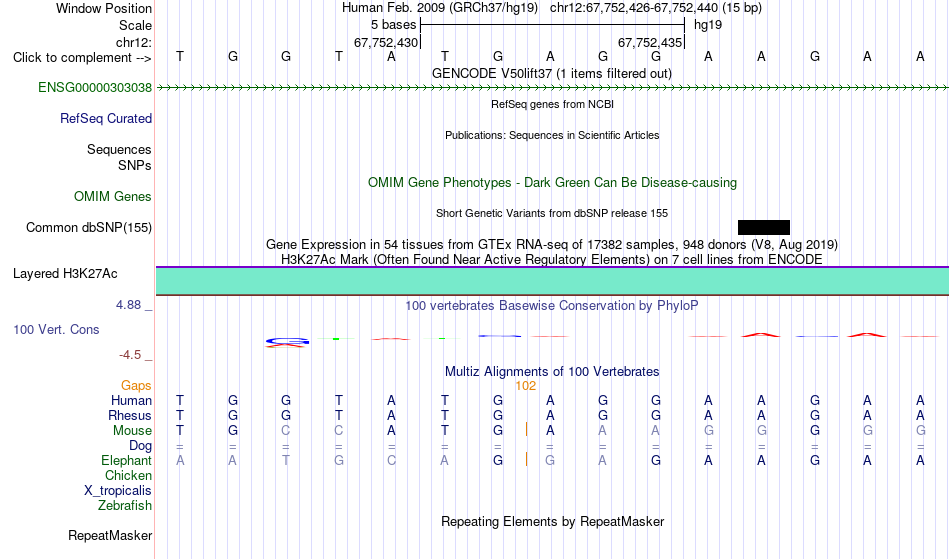Click the green ENSG00000303038 arrow line

pyautogui.click(x=553, y=88)
